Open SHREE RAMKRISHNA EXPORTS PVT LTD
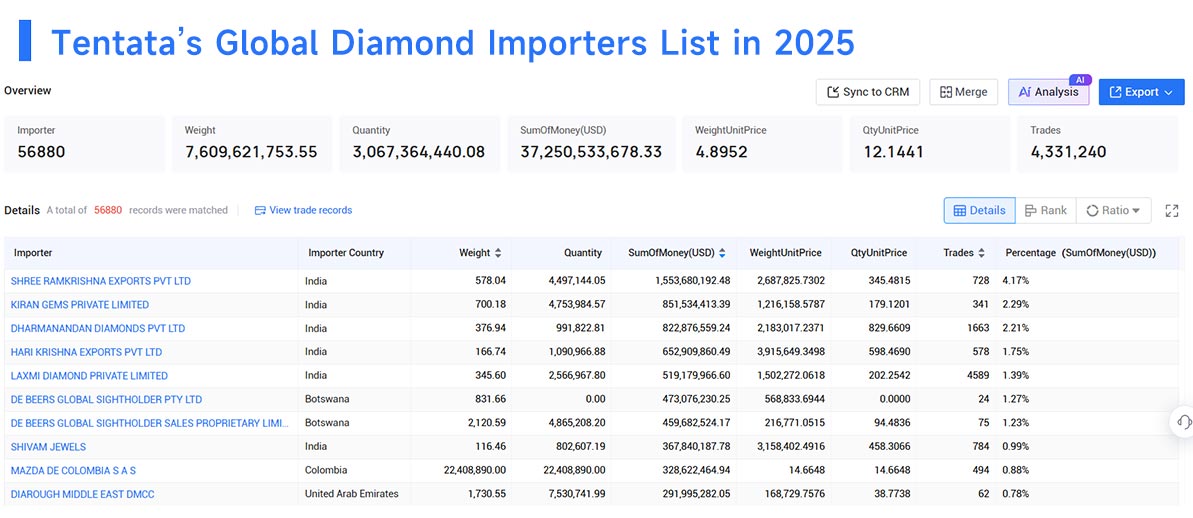The height and width of the screenshot is (518, 1193). click(100, 281)
